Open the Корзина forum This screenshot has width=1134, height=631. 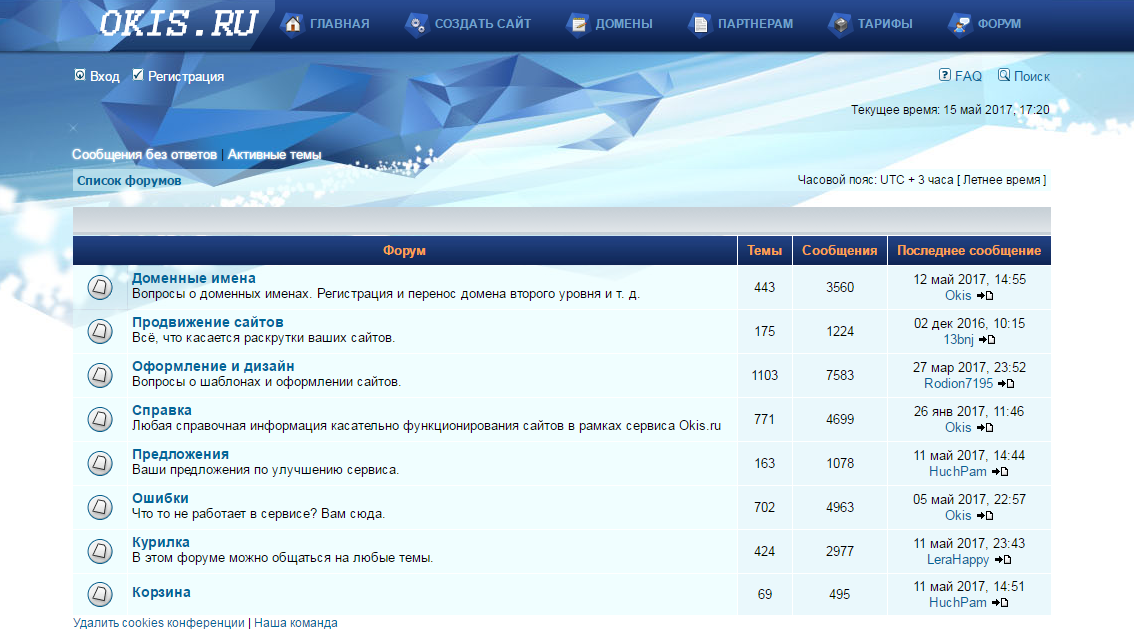pyautogui.click(x=161, y=593)
